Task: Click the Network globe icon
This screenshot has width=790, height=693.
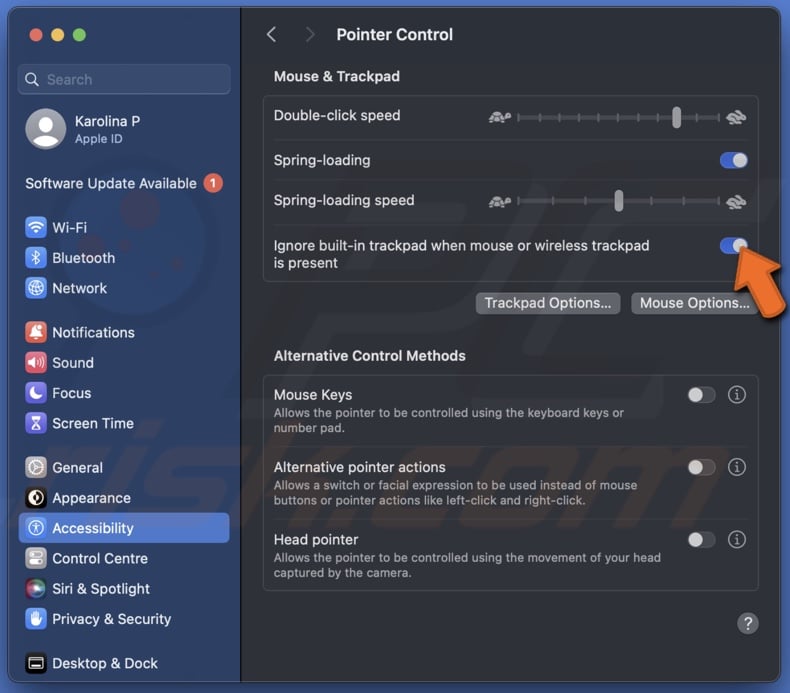Action: (36, 288)
